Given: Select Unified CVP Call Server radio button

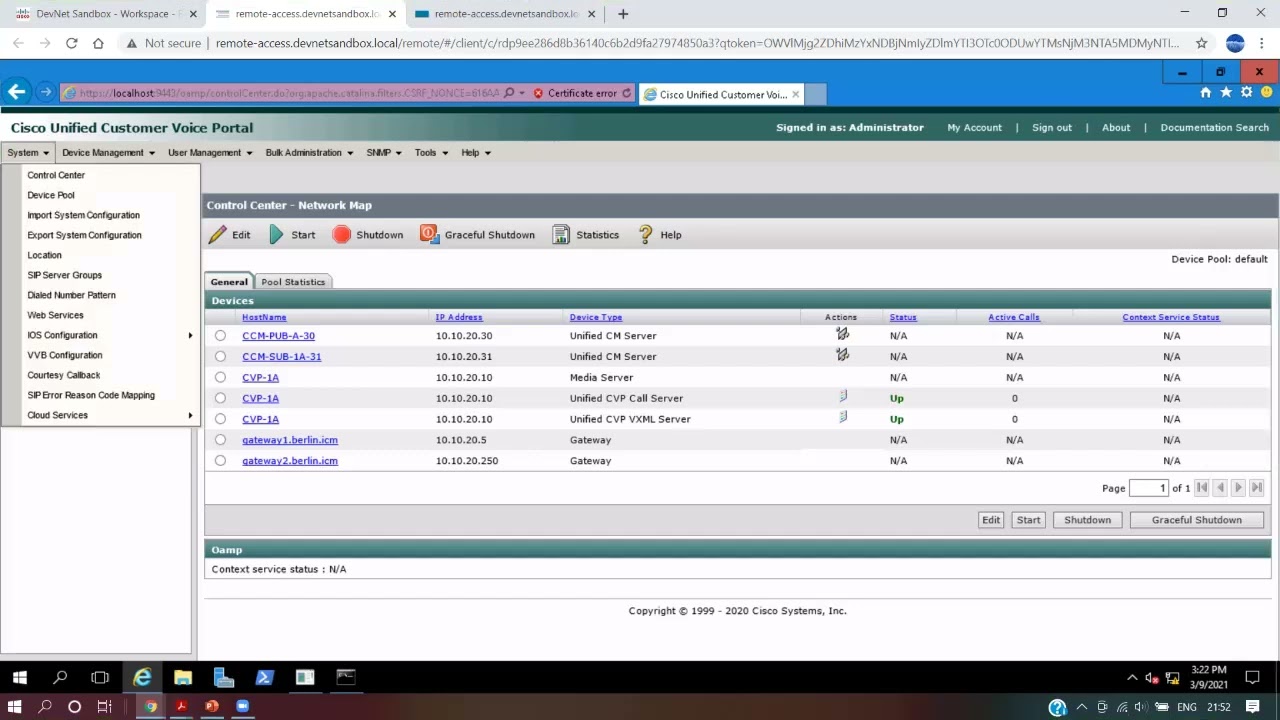Looking at the screenshot, I should (x=220, y=398).
